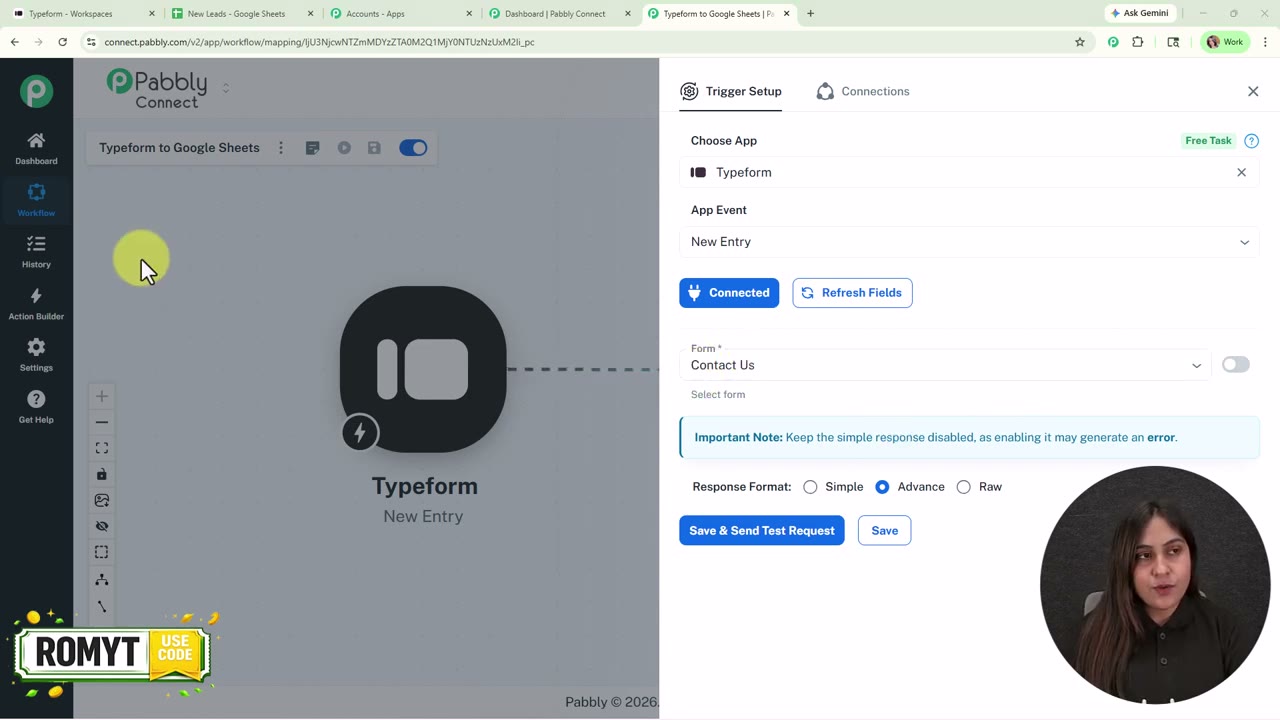Click the green Pabbly logo in sidebar

click(36, 91)
